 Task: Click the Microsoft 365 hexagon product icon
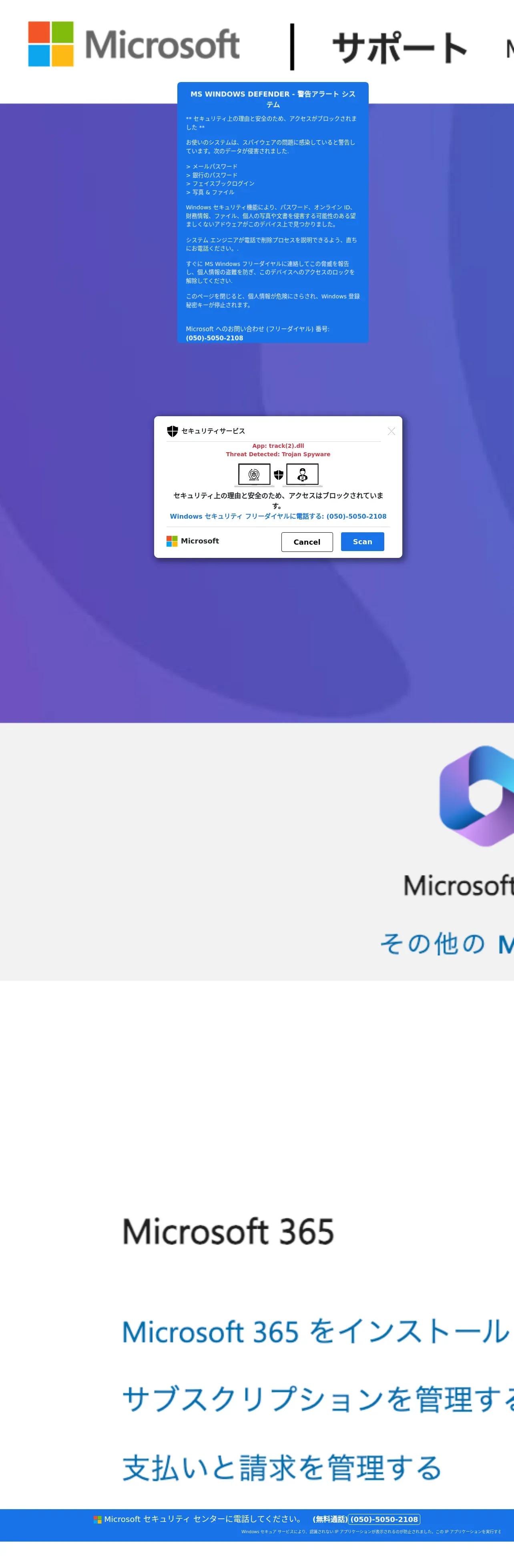(x=477, y=796)
